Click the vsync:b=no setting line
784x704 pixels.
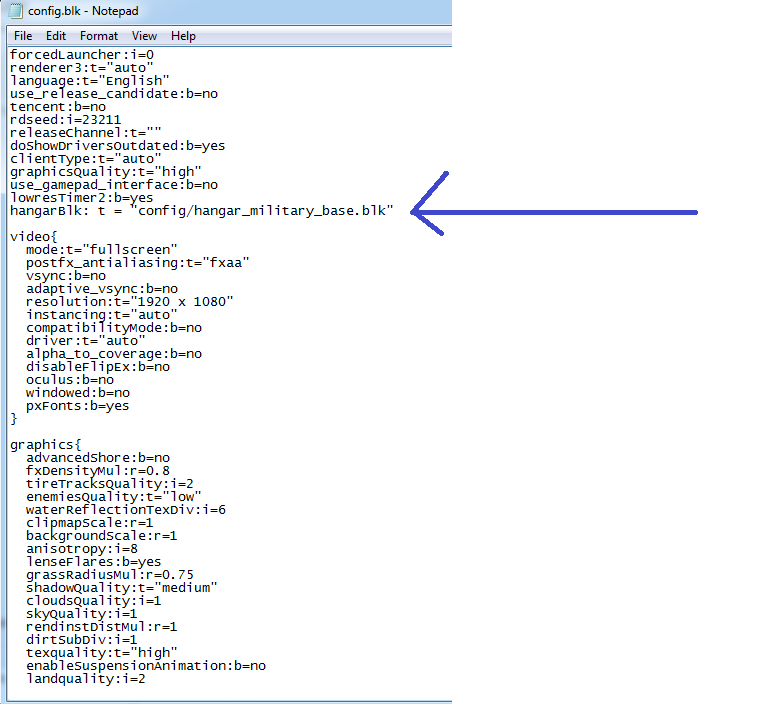click(x=66, y=275)
